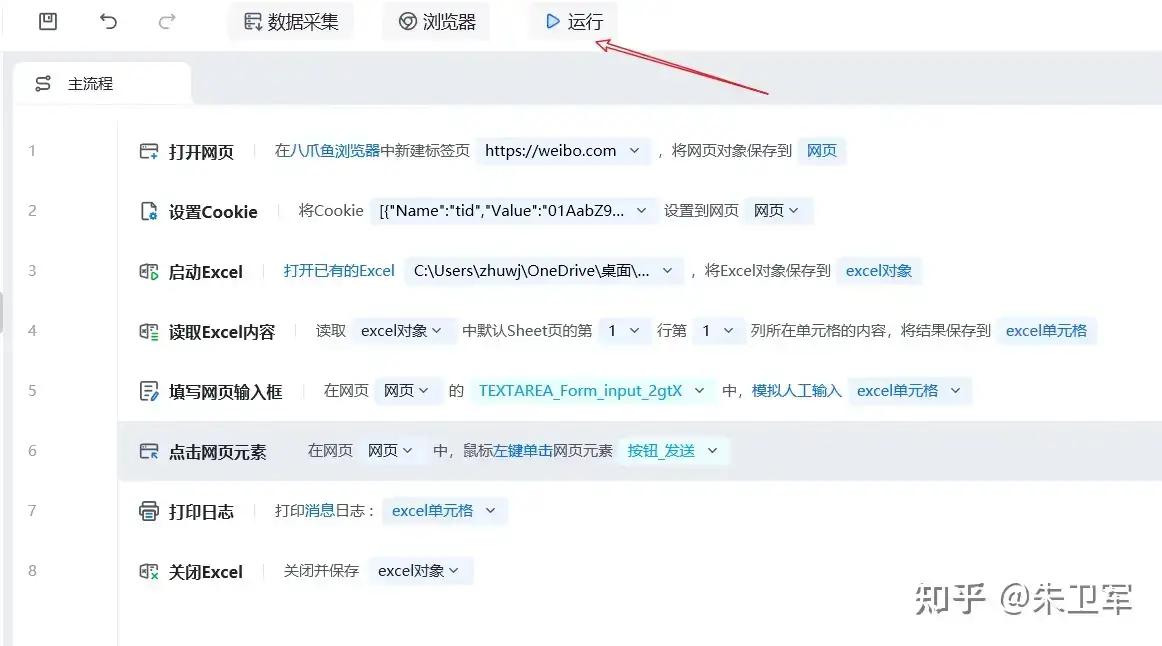Click the 填写网页输入框 step icon
Screen dimensions: 1162x646
tap(149, 391)
